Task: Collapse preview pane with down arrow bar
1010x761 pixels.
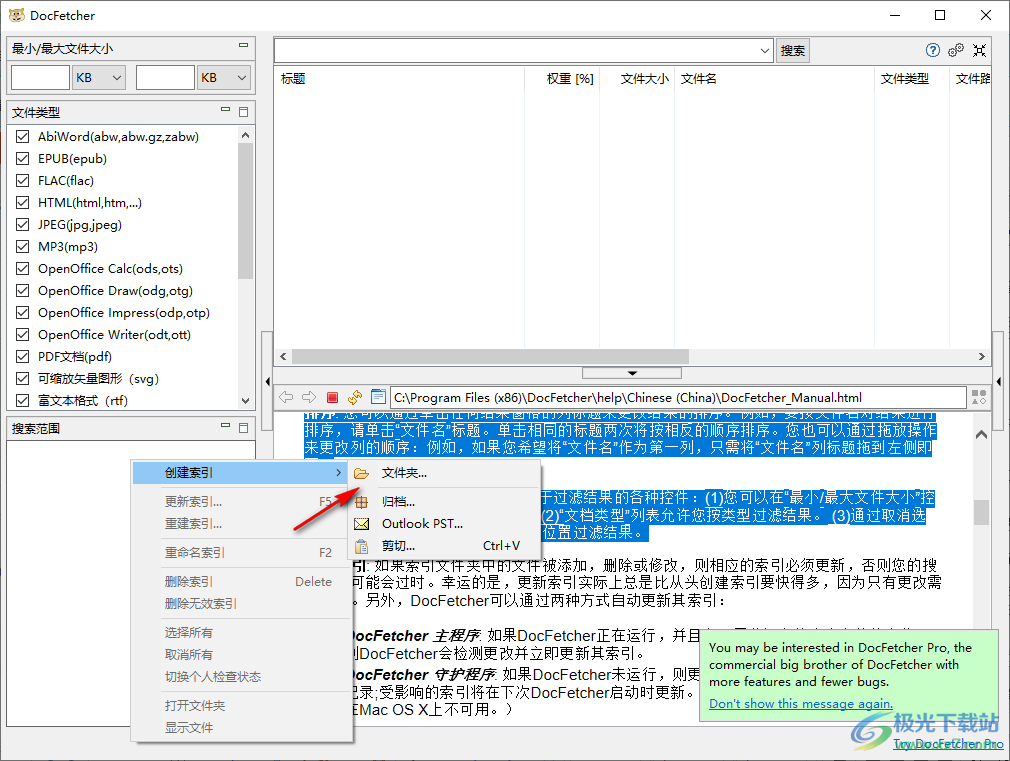Action: pos(632,373)
